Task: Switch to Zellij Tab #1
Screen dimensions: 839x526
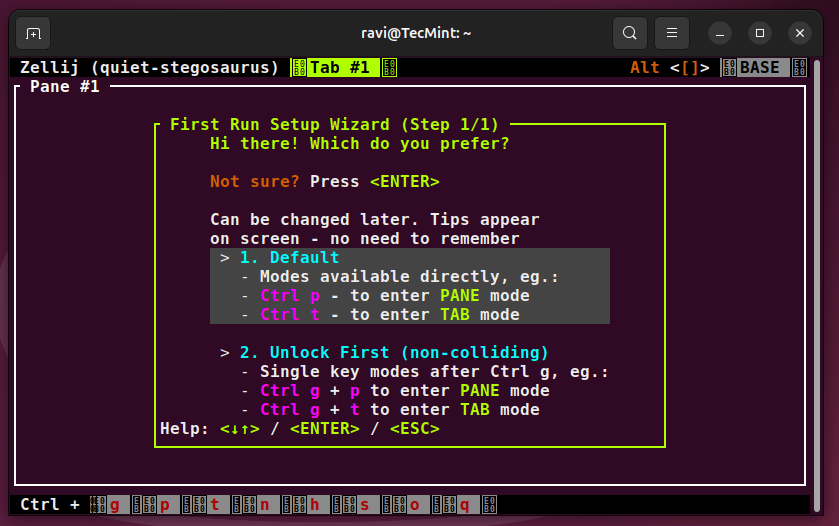Action: (339, 68)
